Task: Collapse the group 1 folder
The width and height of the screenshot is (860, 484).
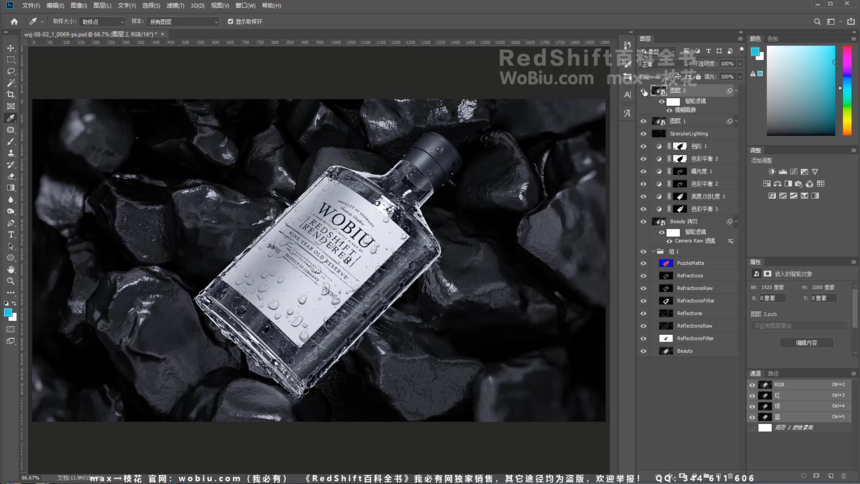Action: [x=654, y=251]
